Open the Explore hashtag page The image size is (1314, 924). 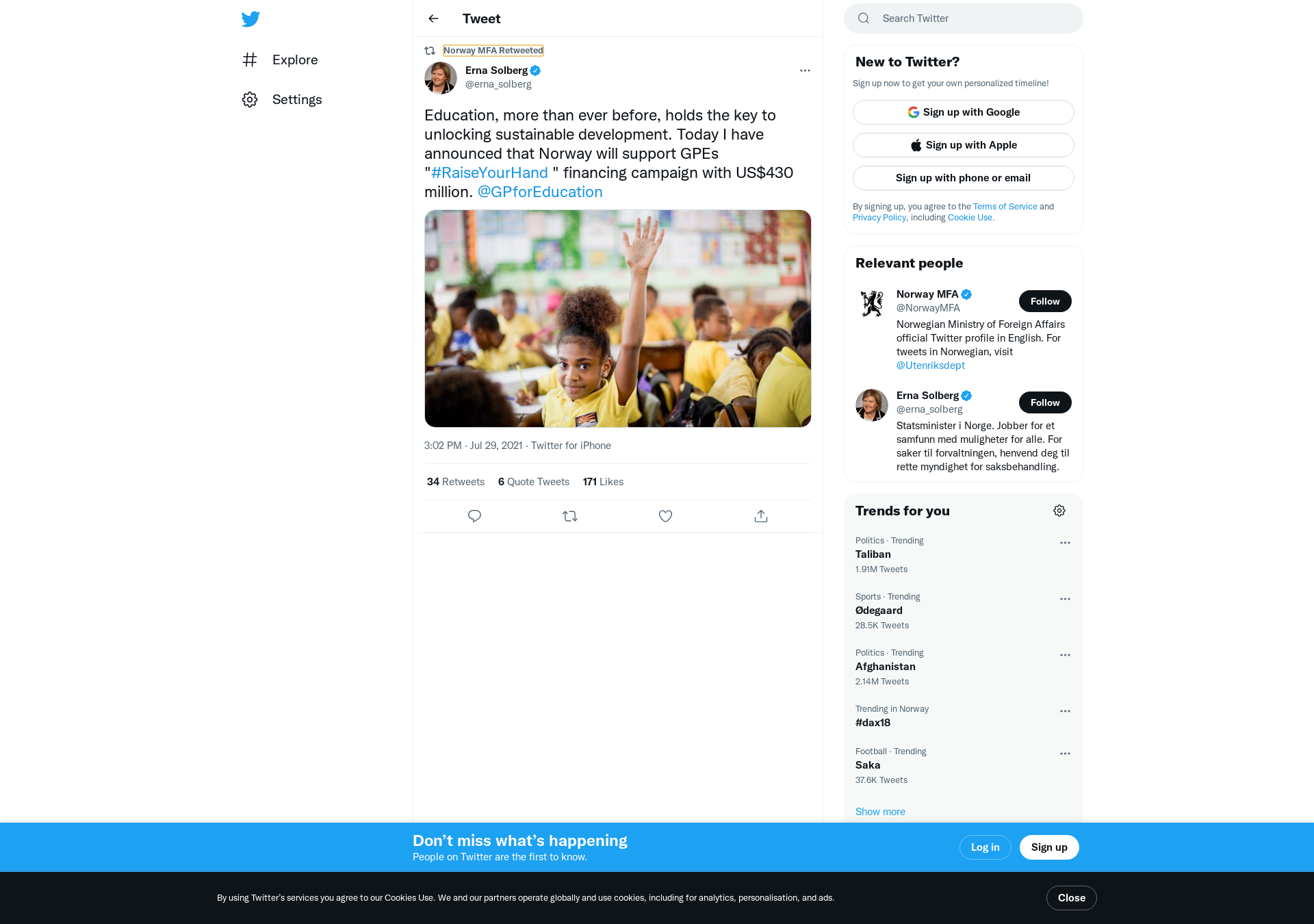[x=281, y=60]
